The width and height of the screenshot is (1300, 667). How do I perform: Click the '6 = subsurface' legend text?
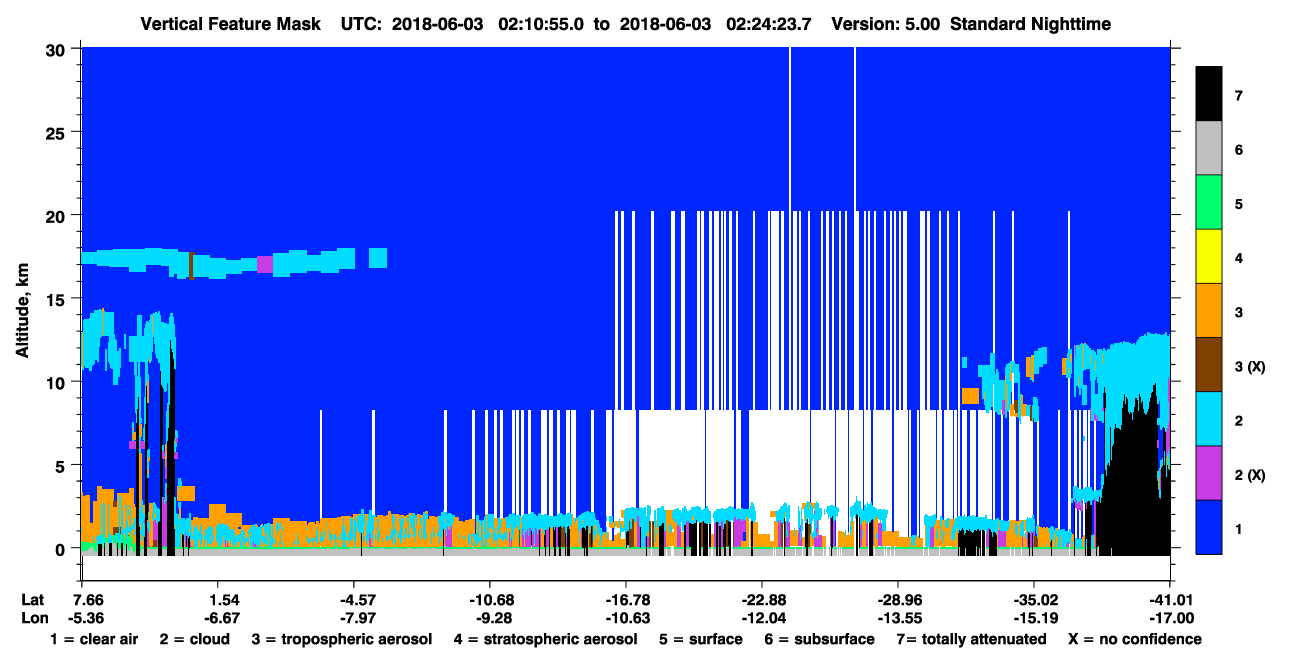(x=819, y=639)
